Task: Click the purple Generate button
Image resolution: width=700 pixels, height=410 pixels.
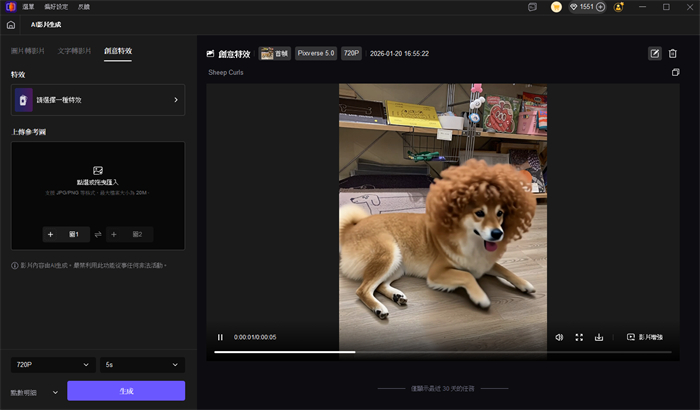Action: click(126, 391)
